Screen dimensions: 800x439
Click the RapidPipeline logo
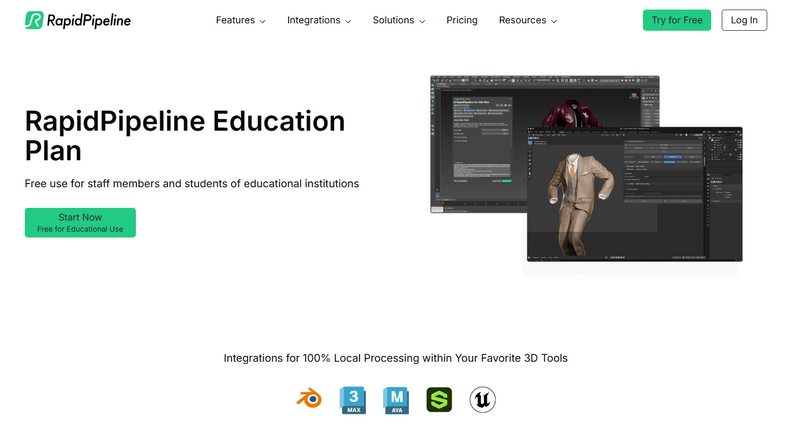pos(78,20)
